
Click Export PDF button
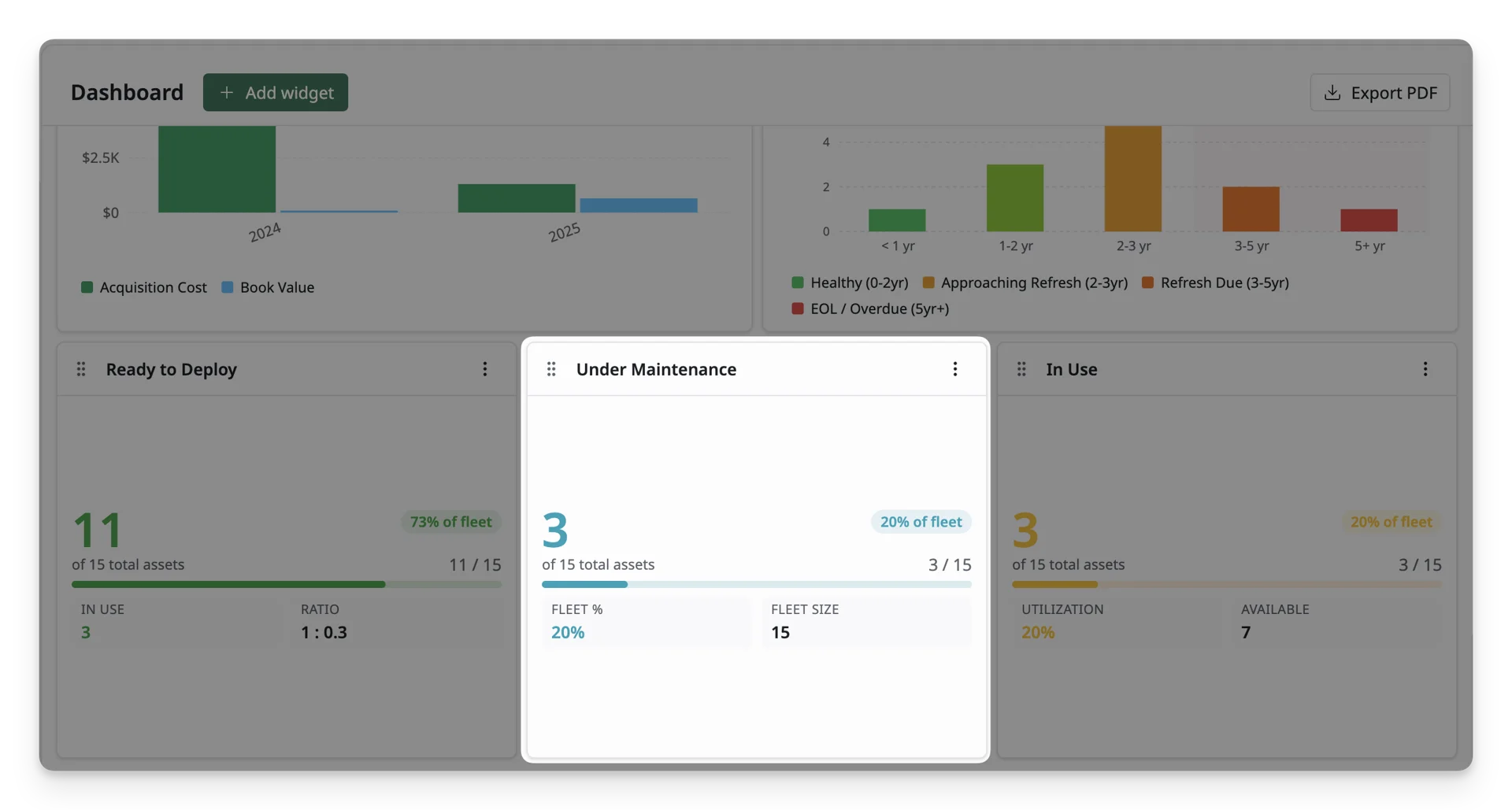[x=1380, y=92]
